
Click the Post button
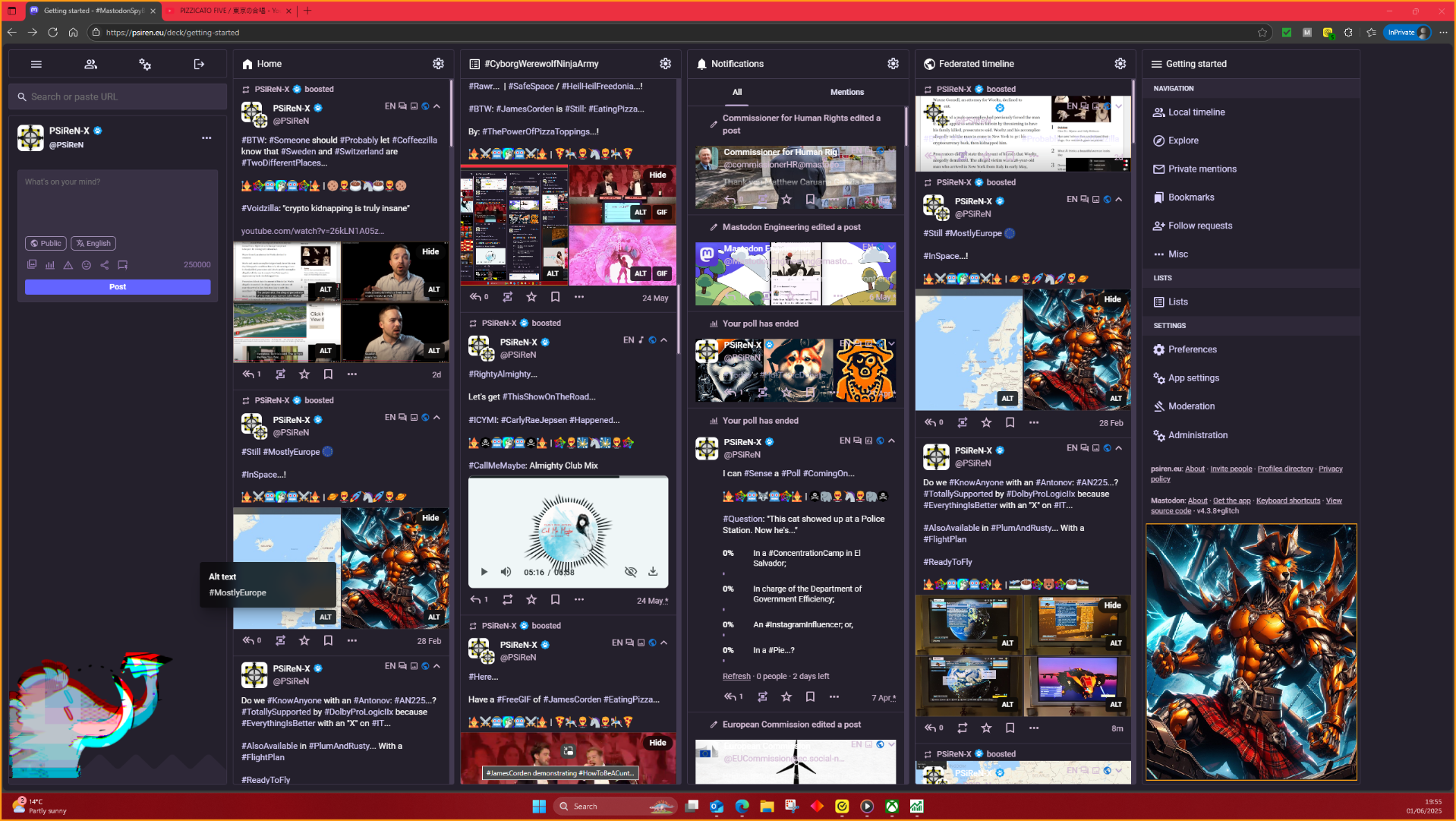click(x=118, y=287)
